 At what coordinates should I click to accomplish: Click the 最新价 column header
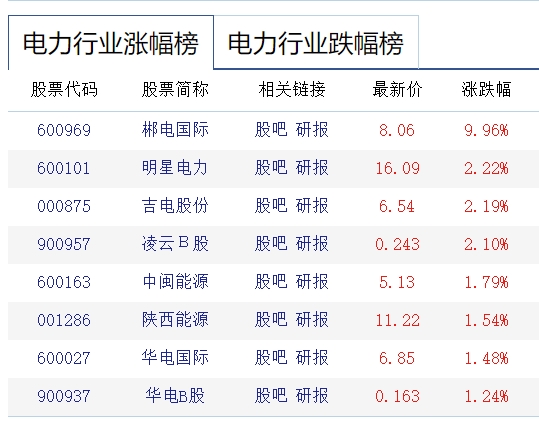click(397, 89)
